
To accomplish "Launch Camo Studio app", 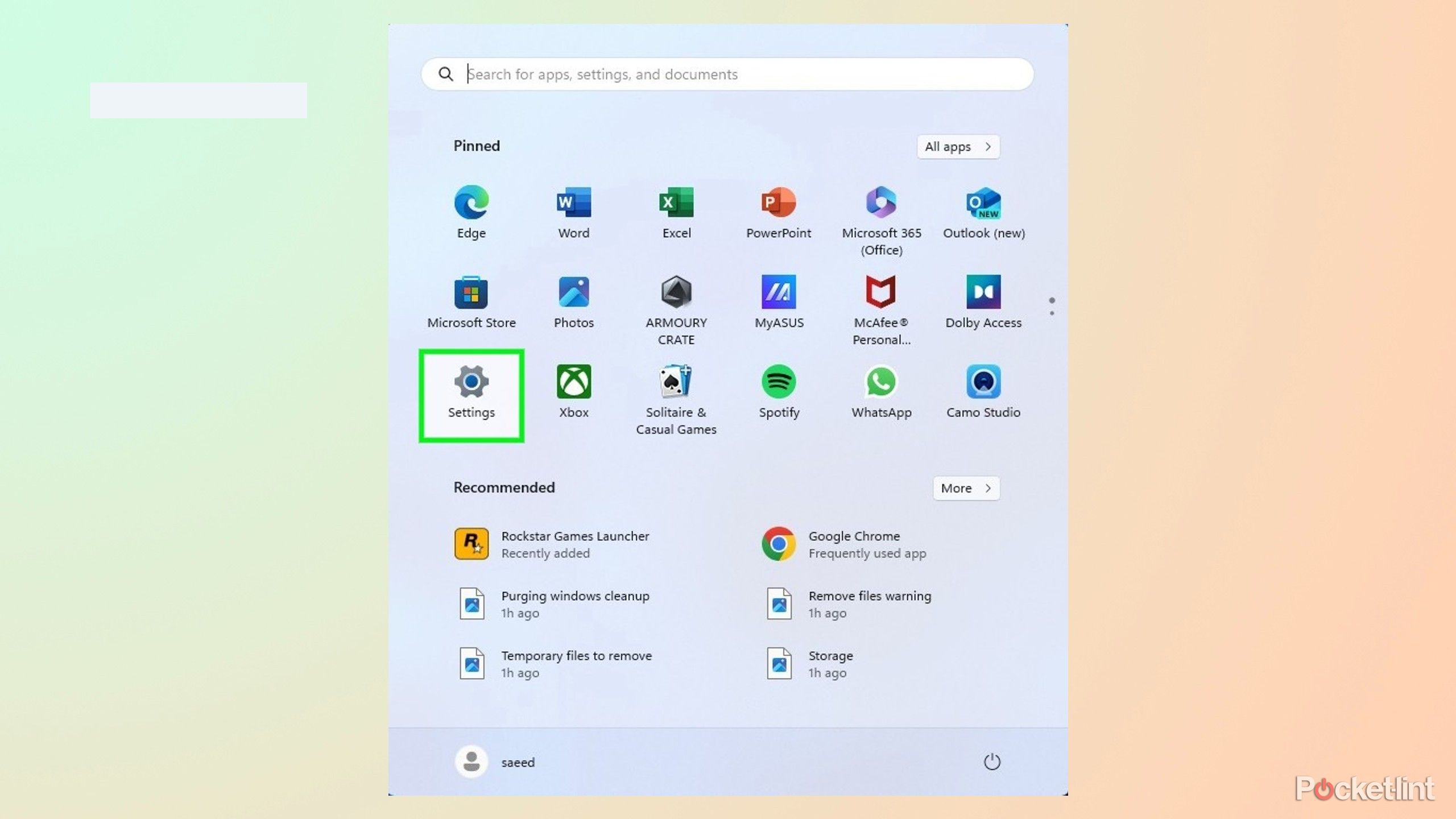I will (x=984, y=392).
